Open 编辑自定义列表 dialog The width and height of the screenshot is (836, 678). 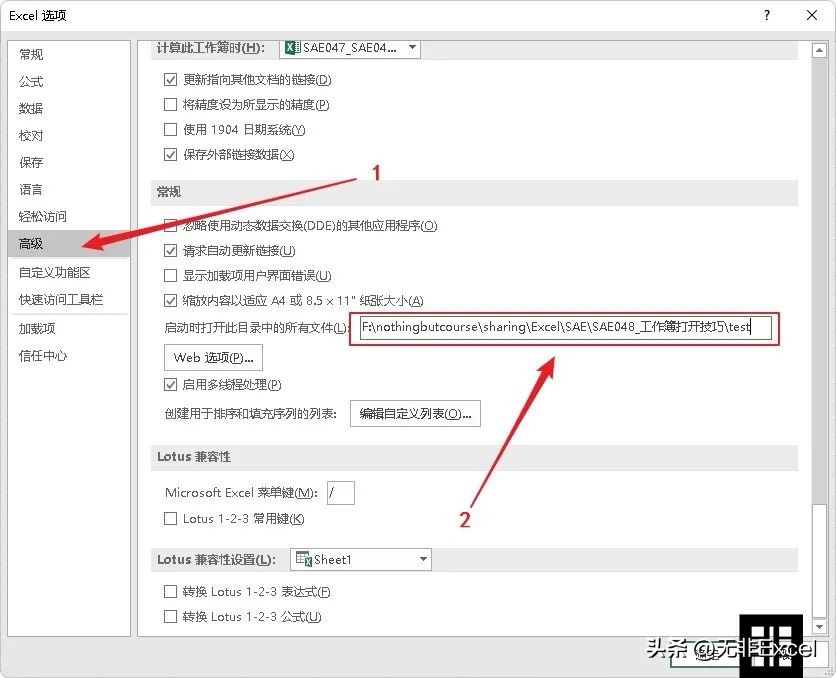coord(415,414)
